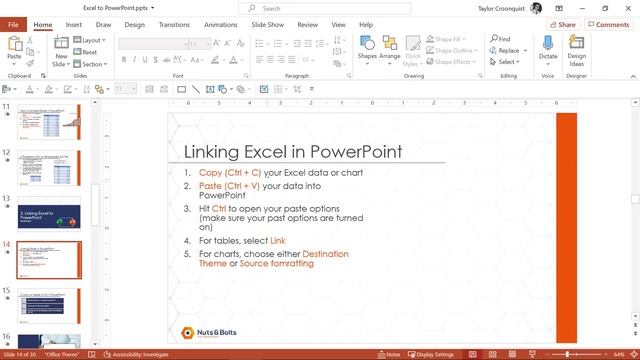This screenshot has width=640, height=360.
Task: Click the Review tab
Action: tap(307, 24)
